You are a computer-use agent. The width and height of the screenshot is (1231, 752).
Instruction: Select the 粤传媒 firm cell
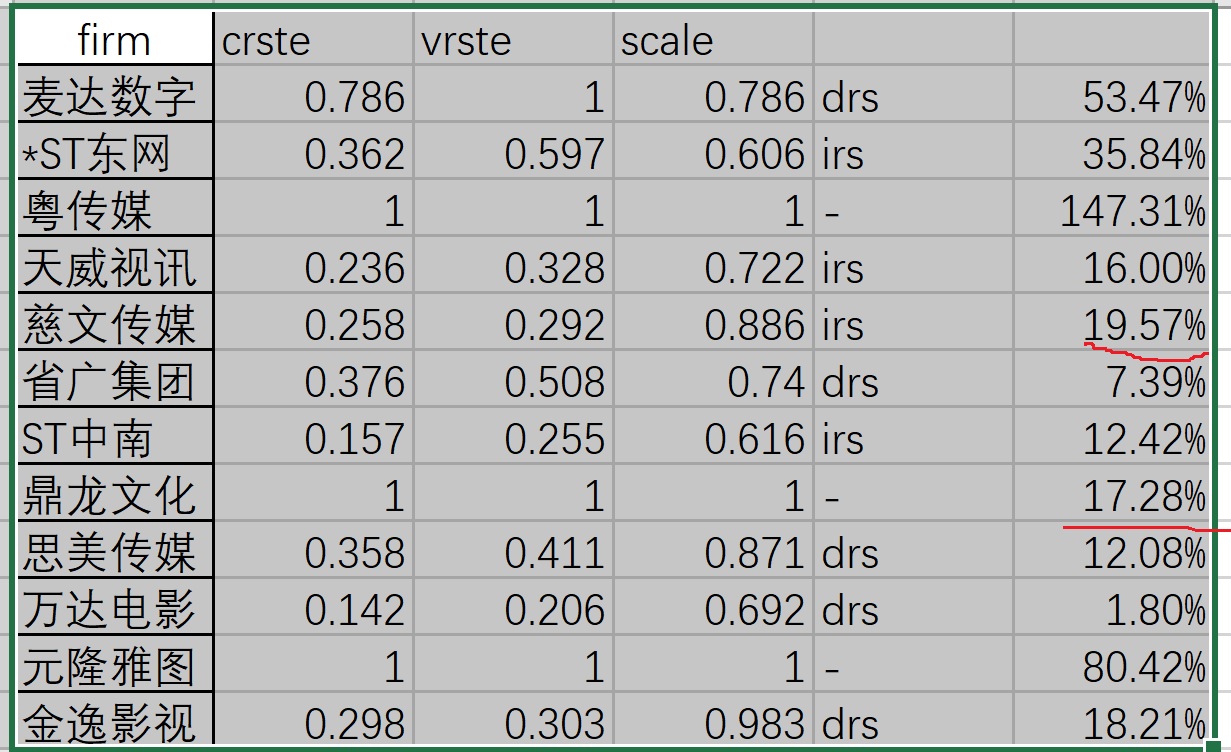point(114,211)
